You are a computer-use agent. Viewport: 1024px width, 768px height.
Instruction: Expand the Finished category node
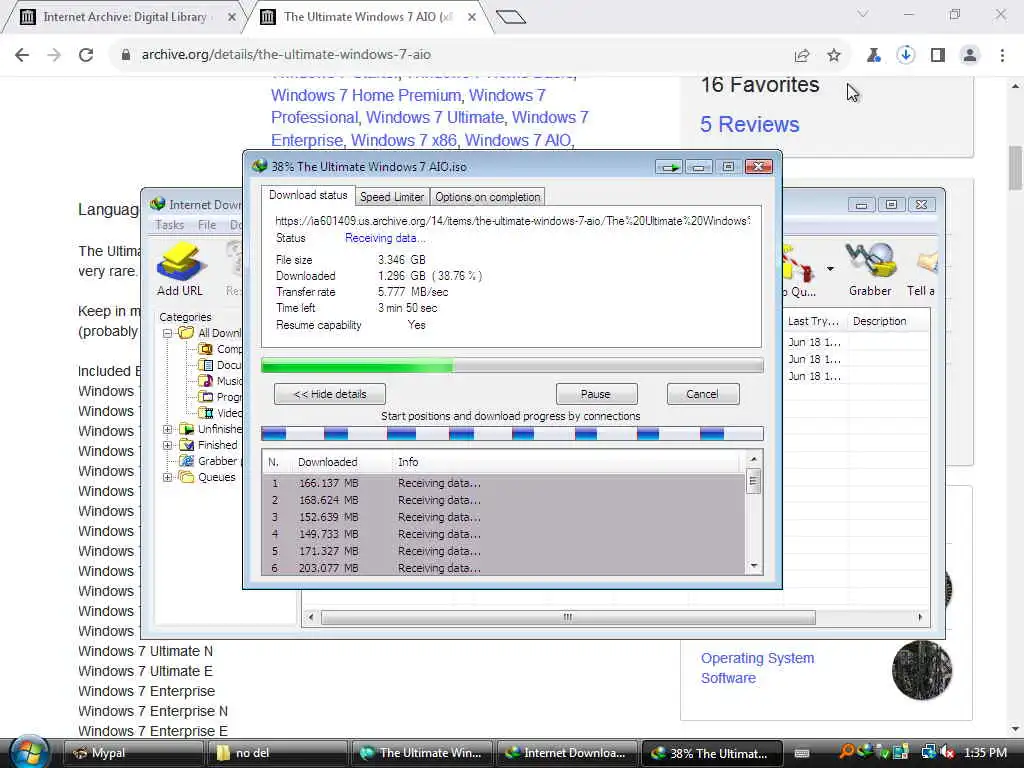tap(168, 445)
